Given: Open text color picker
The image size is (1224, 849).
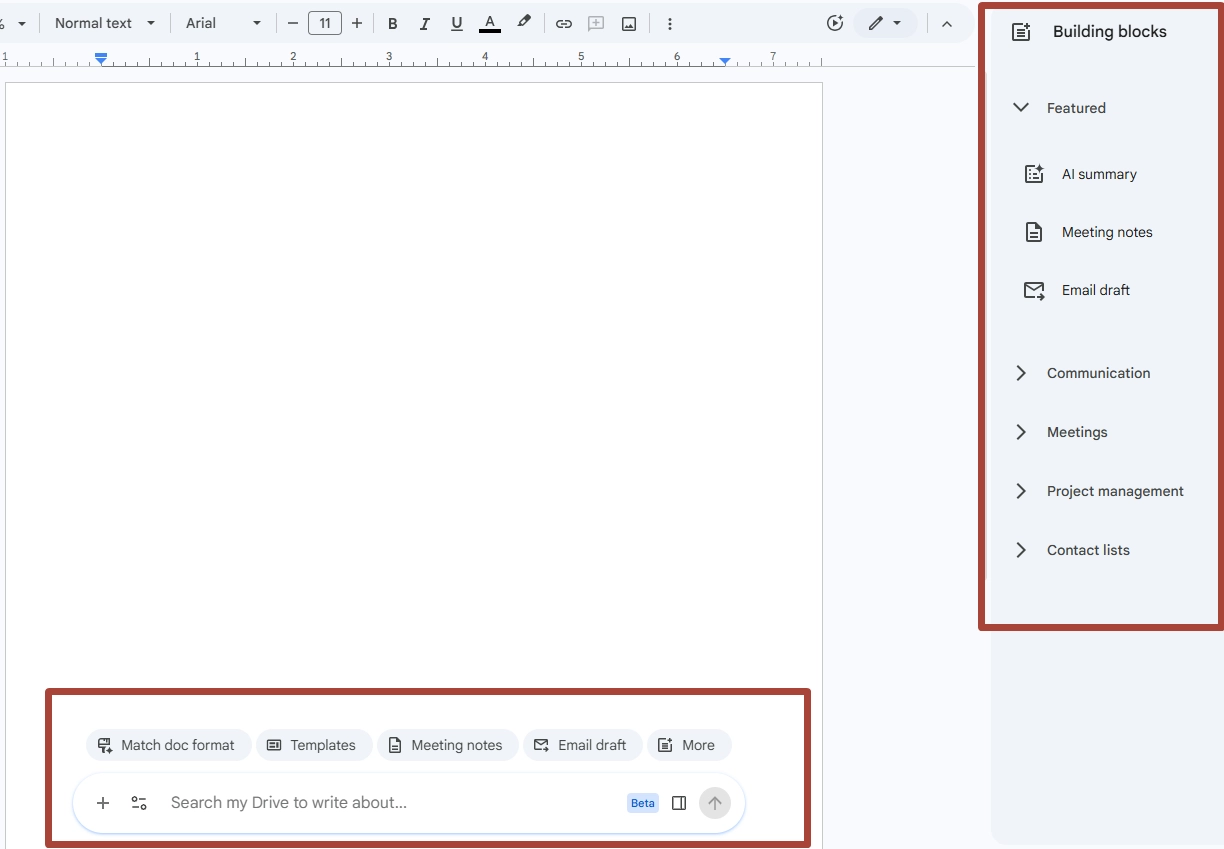Looking at the screenshot, I should 489,23.
